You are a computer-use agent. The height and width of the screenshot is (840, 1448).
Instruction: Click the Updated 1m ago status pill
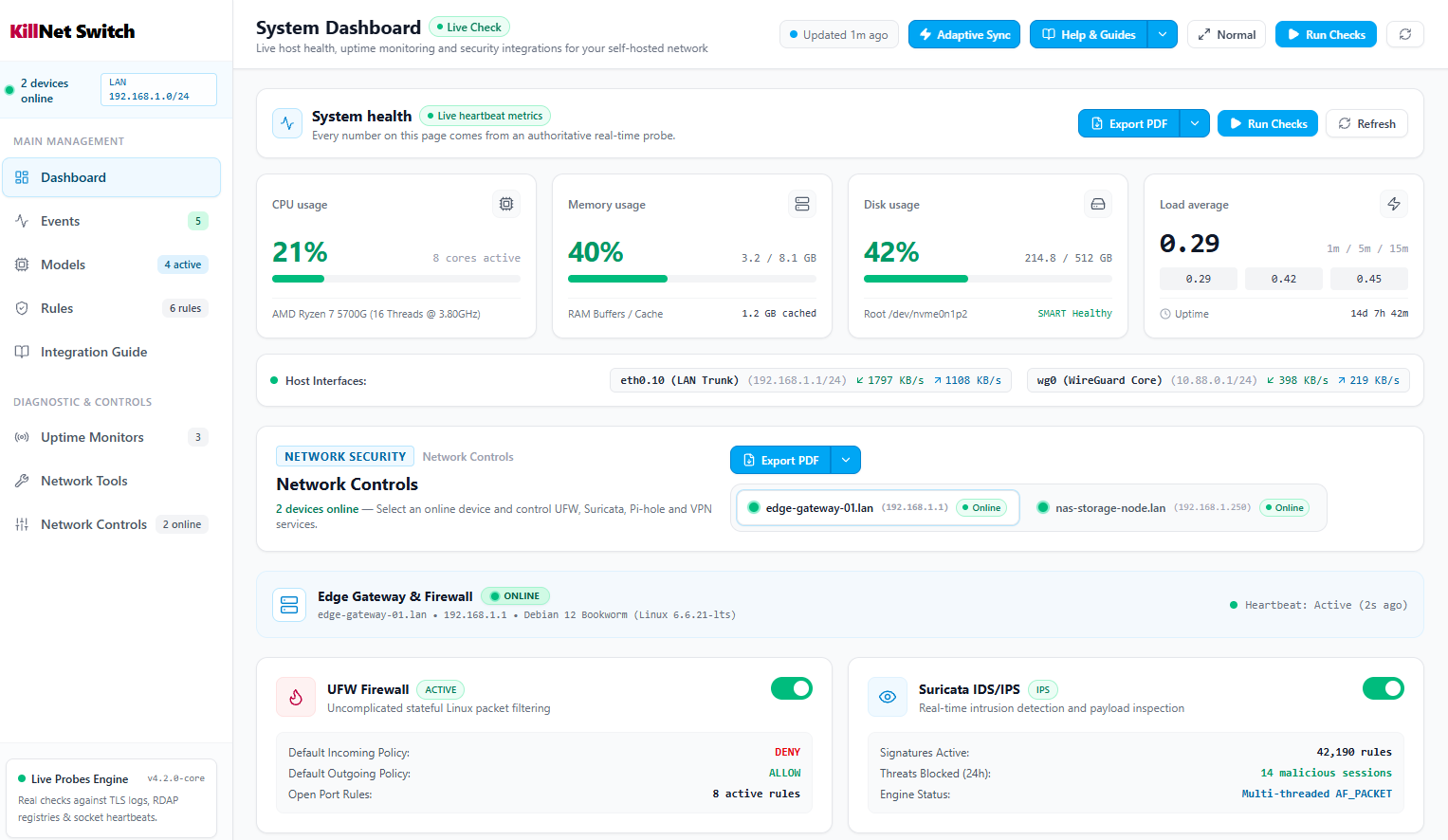tap(839, 34)
